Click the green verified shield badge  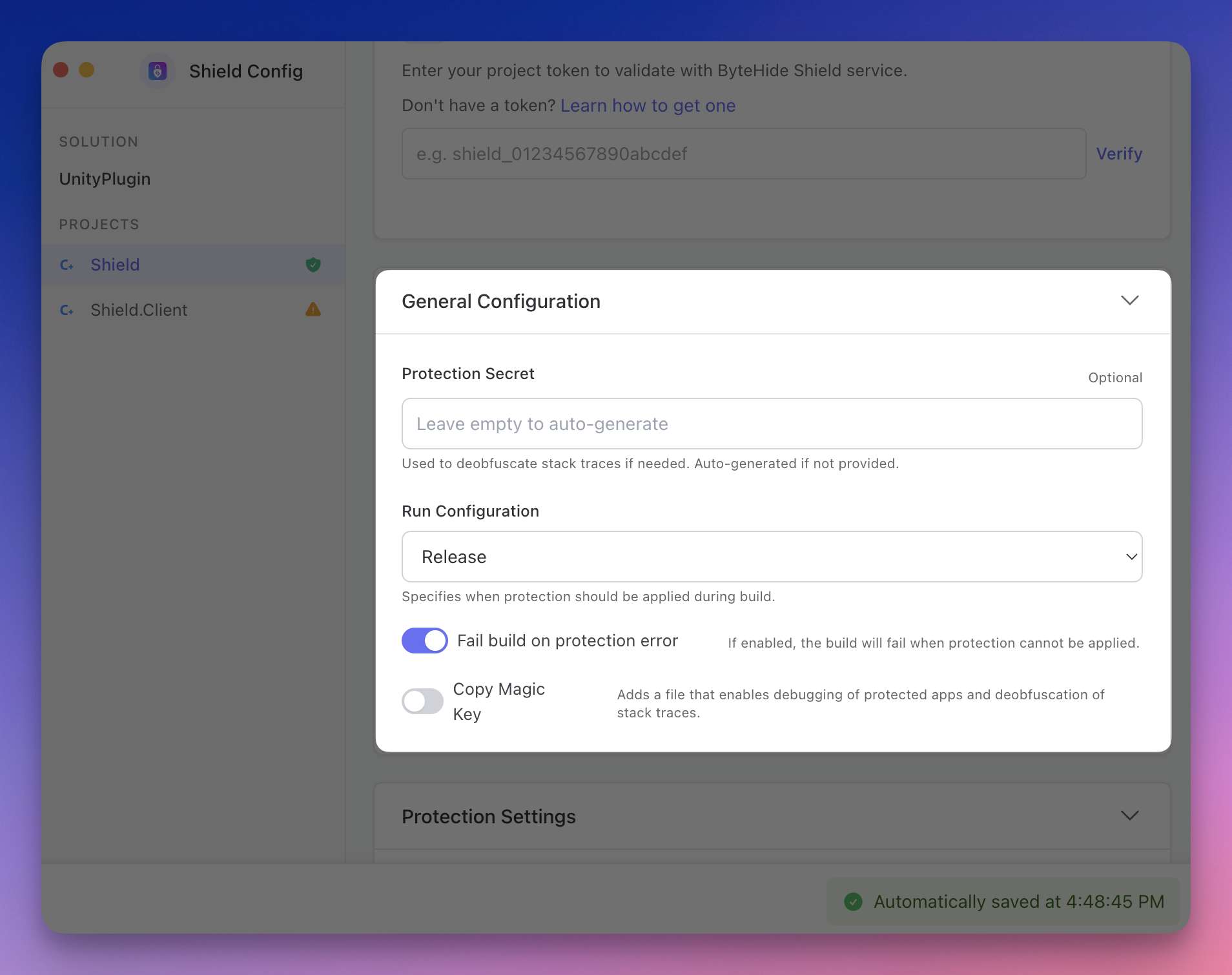313,265
